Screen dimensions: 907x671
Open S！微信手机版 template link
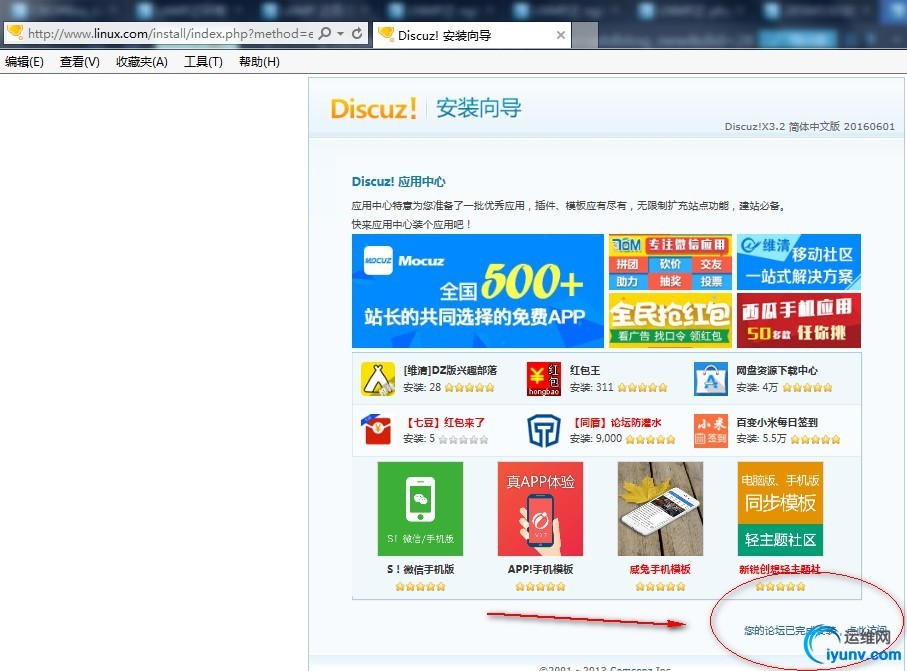point(421,569)
